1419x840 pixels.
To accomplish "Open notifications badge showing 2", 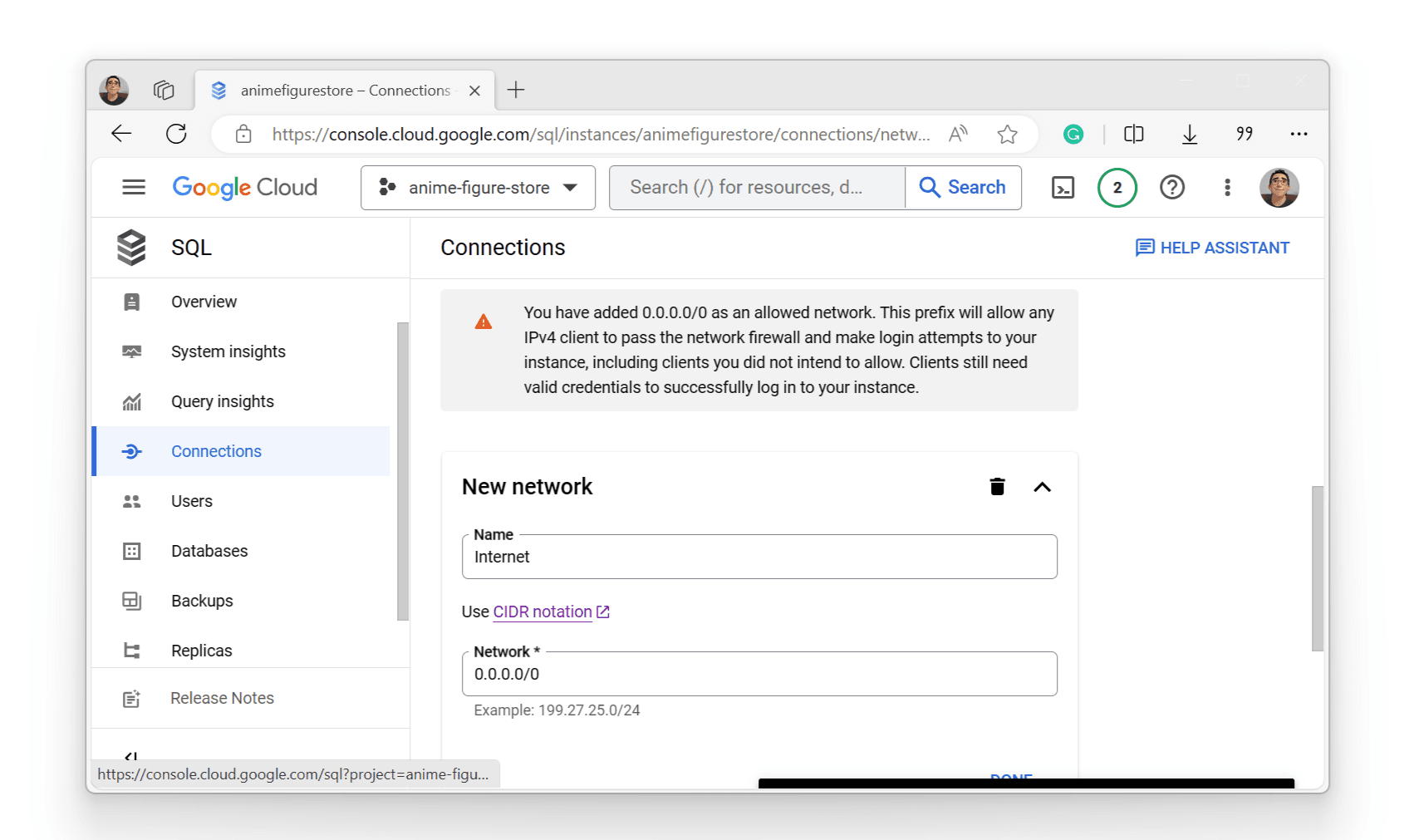I will tap(1117, 188).
